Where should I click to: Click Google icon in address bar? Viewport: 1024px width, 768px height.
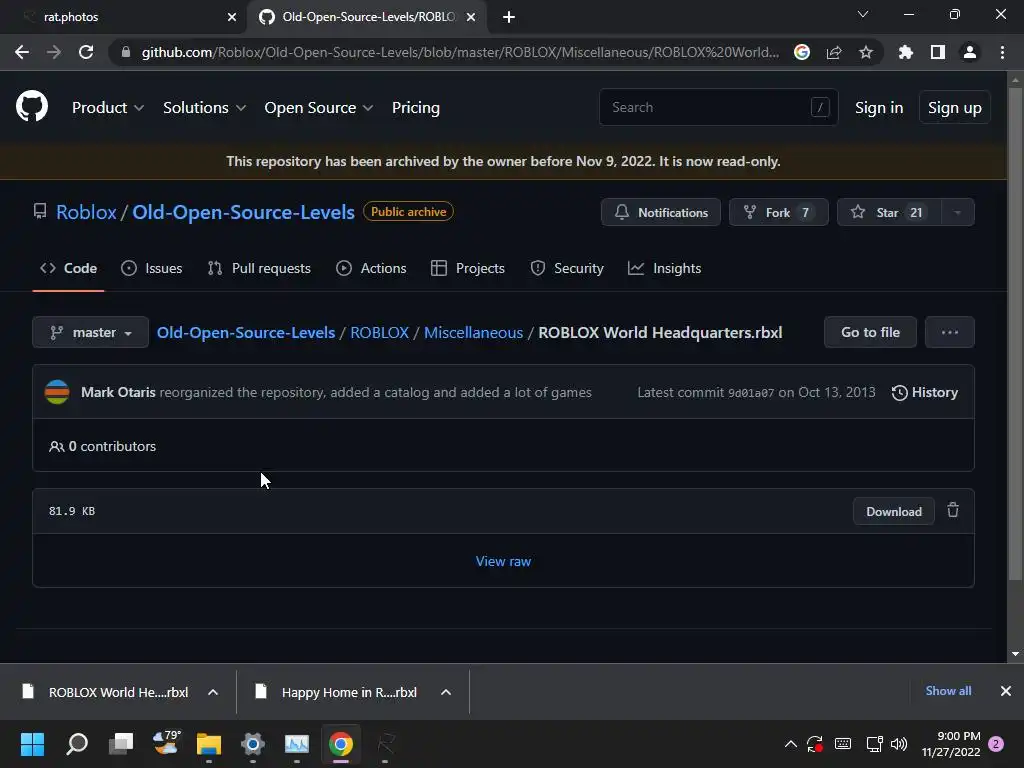click(802, 52)
